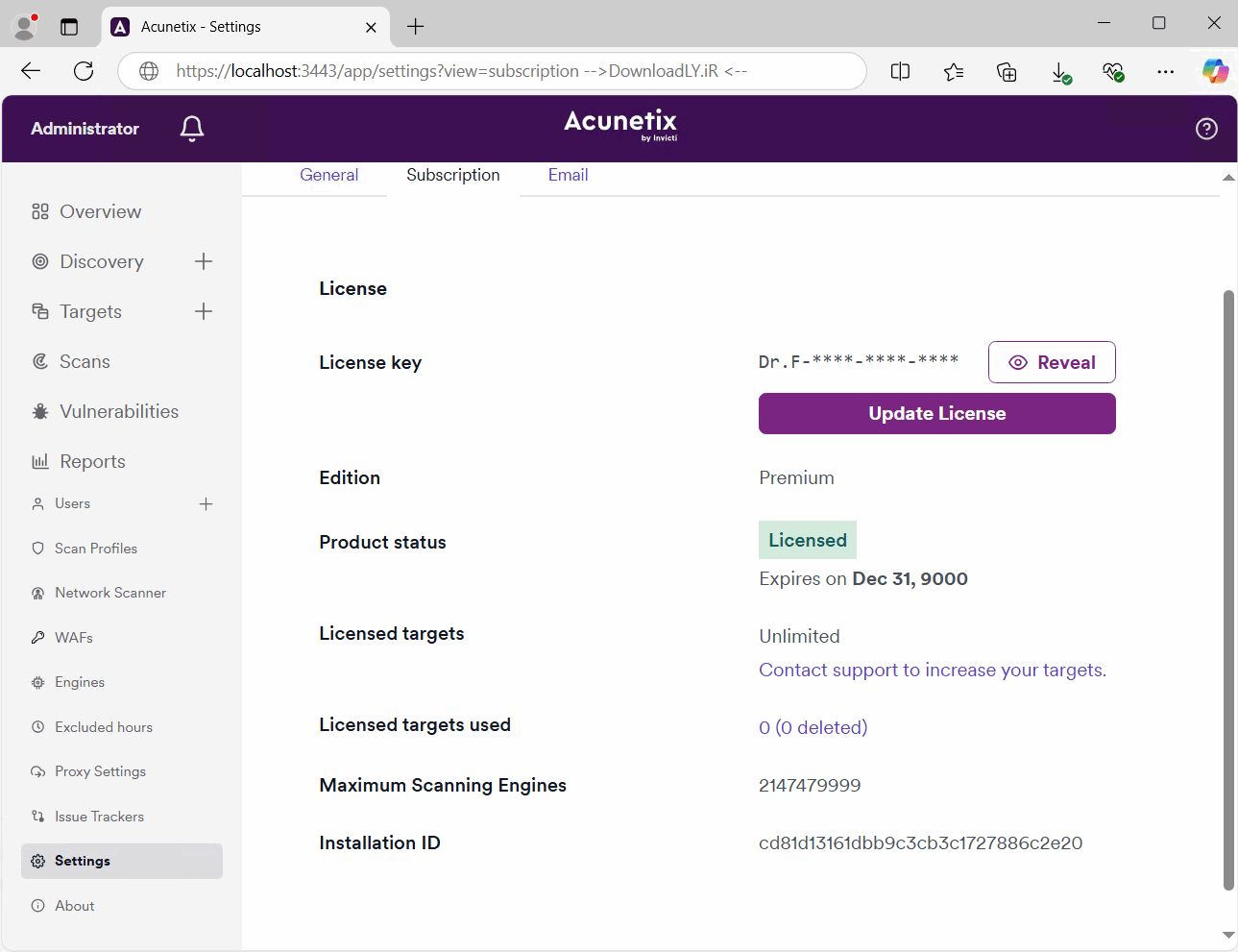Click the Network Scanner icon
The height and width of the screenshot is (952, 1238).
[38, 593]
